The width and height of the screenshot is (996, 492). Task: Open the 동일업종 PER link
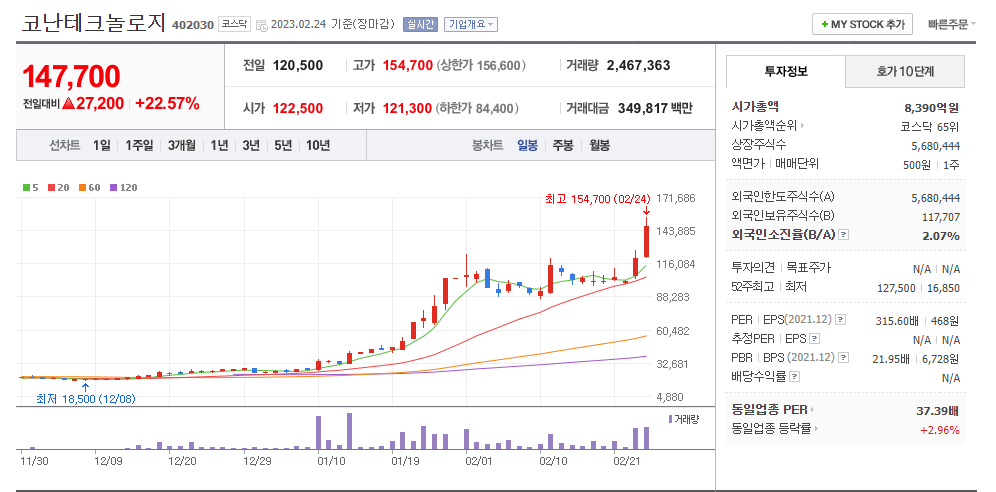point(770,410)
